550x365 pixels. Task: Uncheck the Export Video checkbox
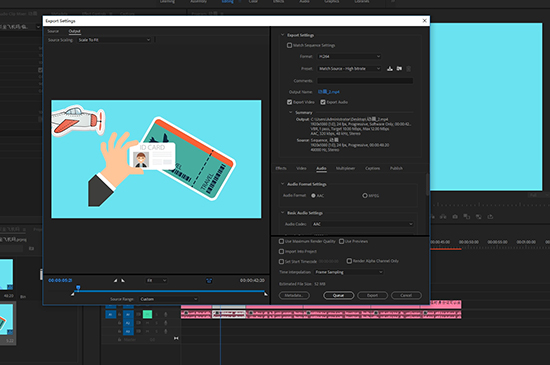click(x=289, y=102)
